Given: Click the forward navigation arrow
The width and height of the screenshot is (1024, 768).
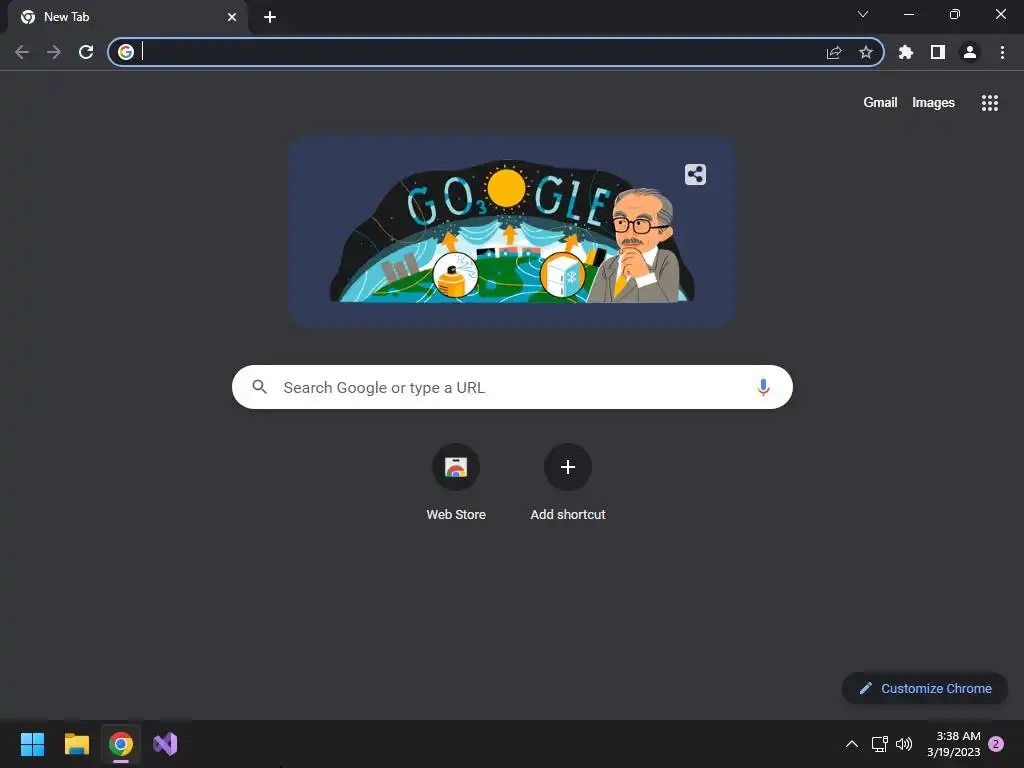Looking at the screenshot, I should tap(54, 52).
